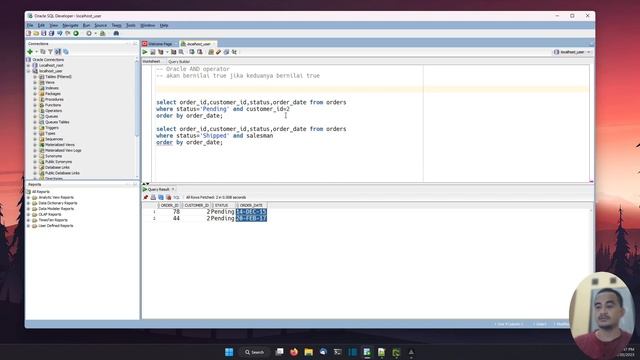Click the Undo arrow icon in main toolbar
This screenshot has height=360, width=640.
pos(60,33)
